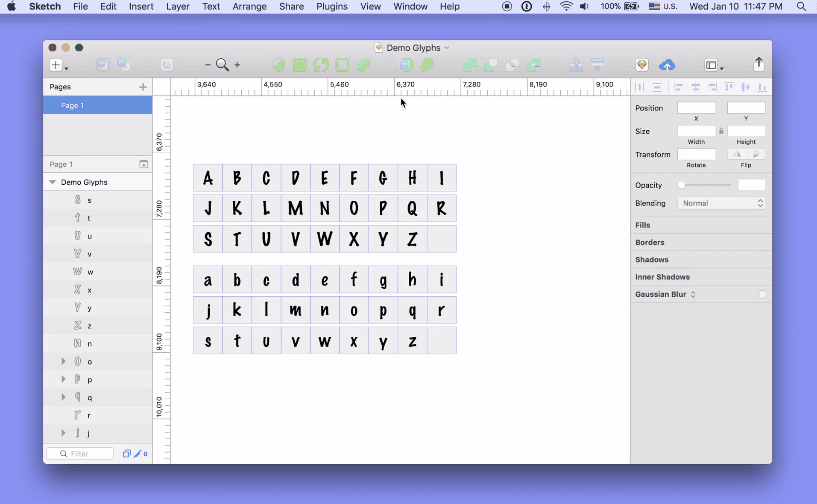Toggle the size aspect ratio lock
Viewport: 817px width, 504px height.
click(721, 131)
